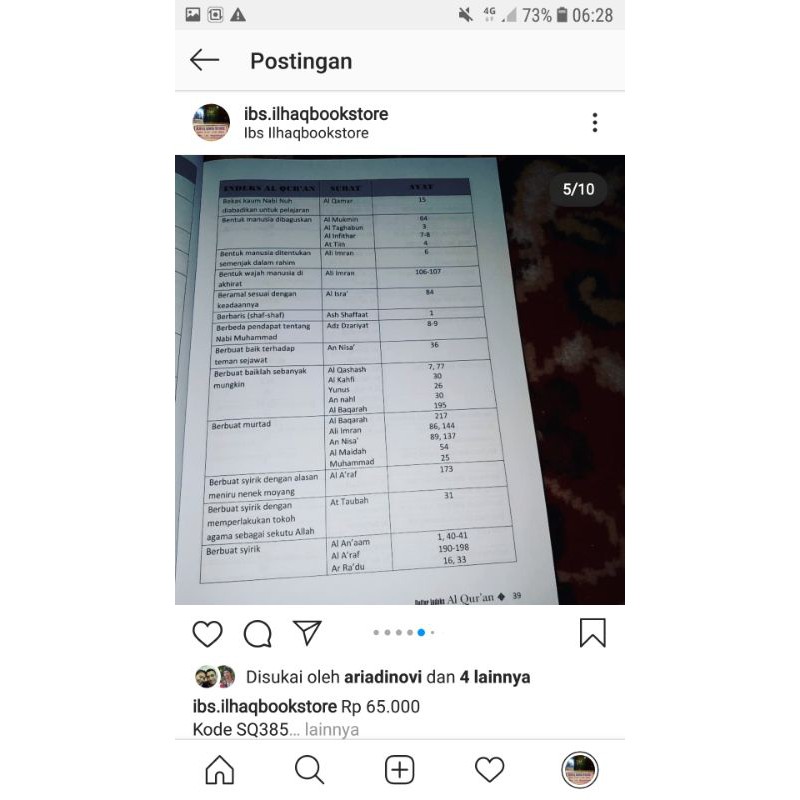The image size is (800, 800).
Task: Go to the Home tab in the bottom bar
Action: [x=219, y=770]
